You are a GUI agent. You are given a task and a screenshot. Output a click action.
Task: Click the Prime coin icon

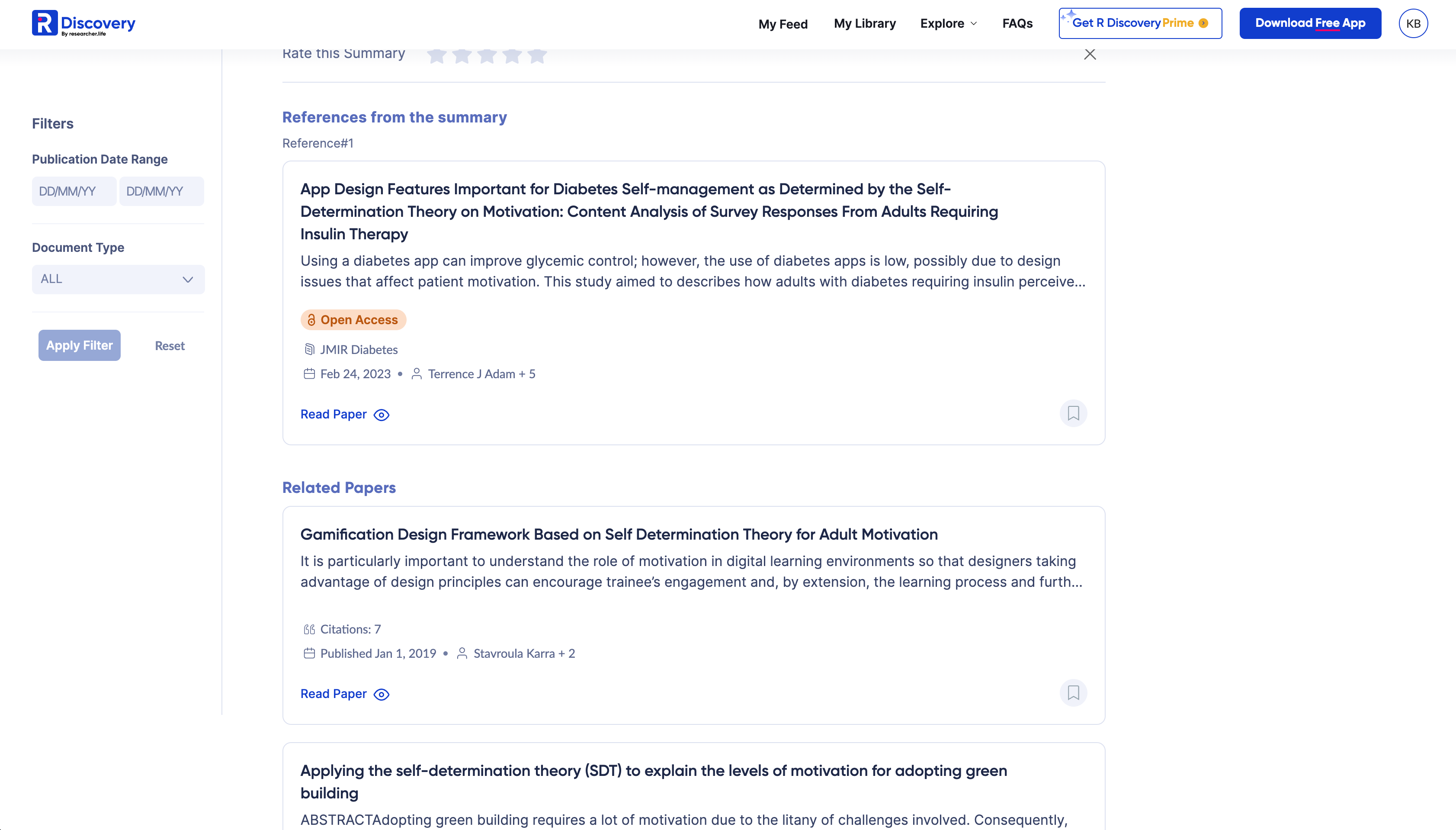(1203, 23)
